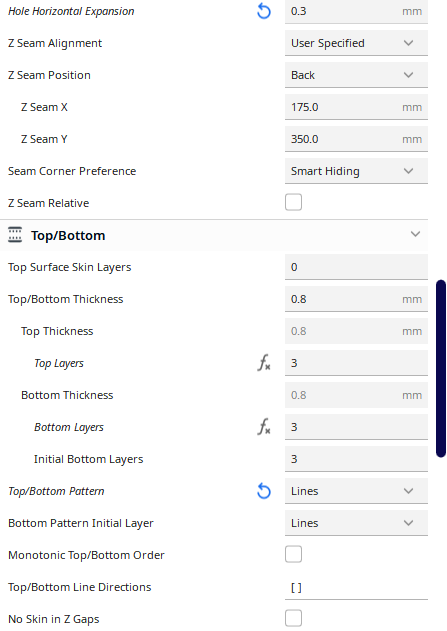Screen dimensions: 447x631
Task: Reset Top/Bottom Pattern to default
Action: click(x=264, y=491)
